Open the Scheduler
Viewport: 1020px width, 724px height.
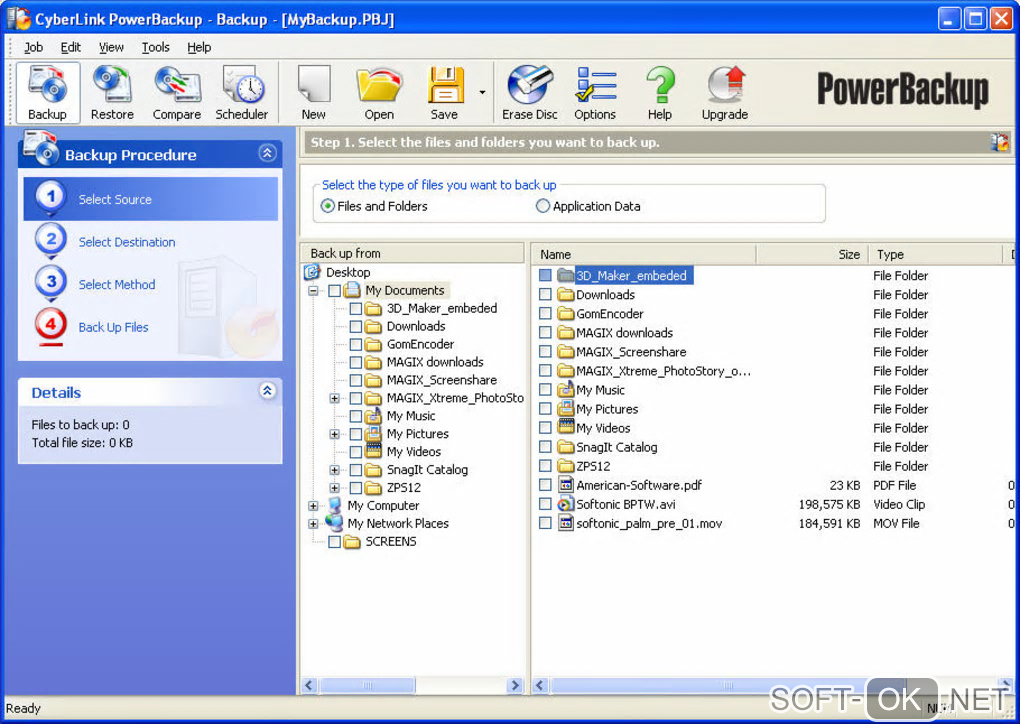(x=241, y=93)
